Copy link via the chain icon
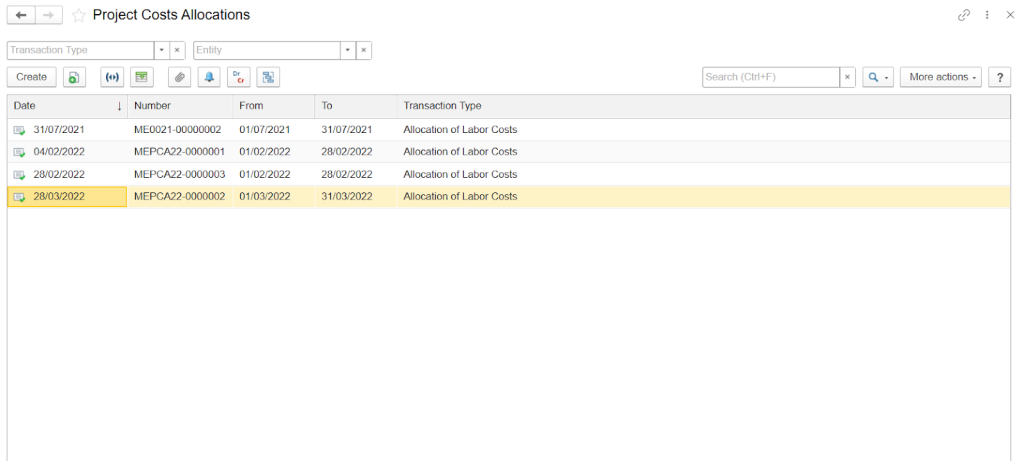The height and width of the screenshot is (461, 1024). click(963, 15)
